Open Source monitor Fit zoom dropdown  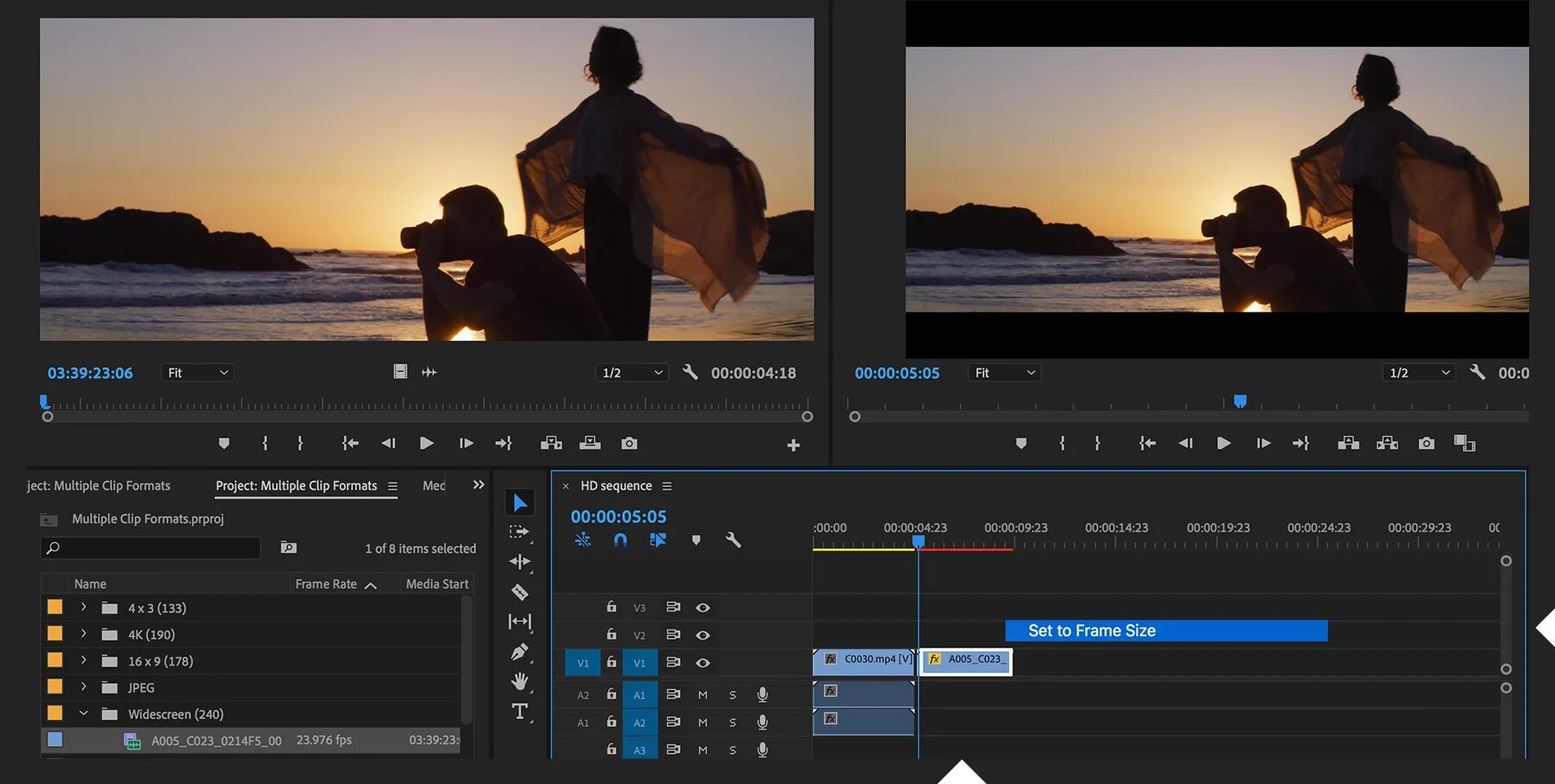[198, 373]
